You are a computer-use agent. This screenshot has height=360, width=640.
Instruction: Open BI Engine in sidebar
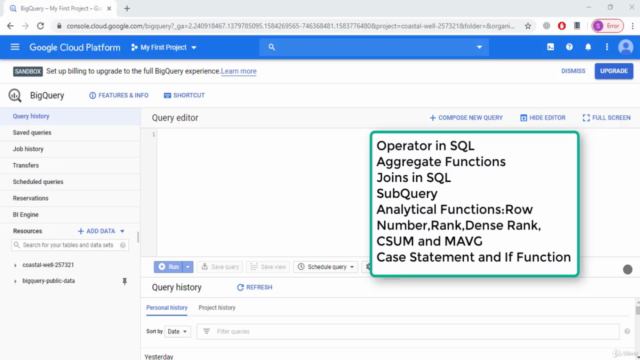[70, 214]
